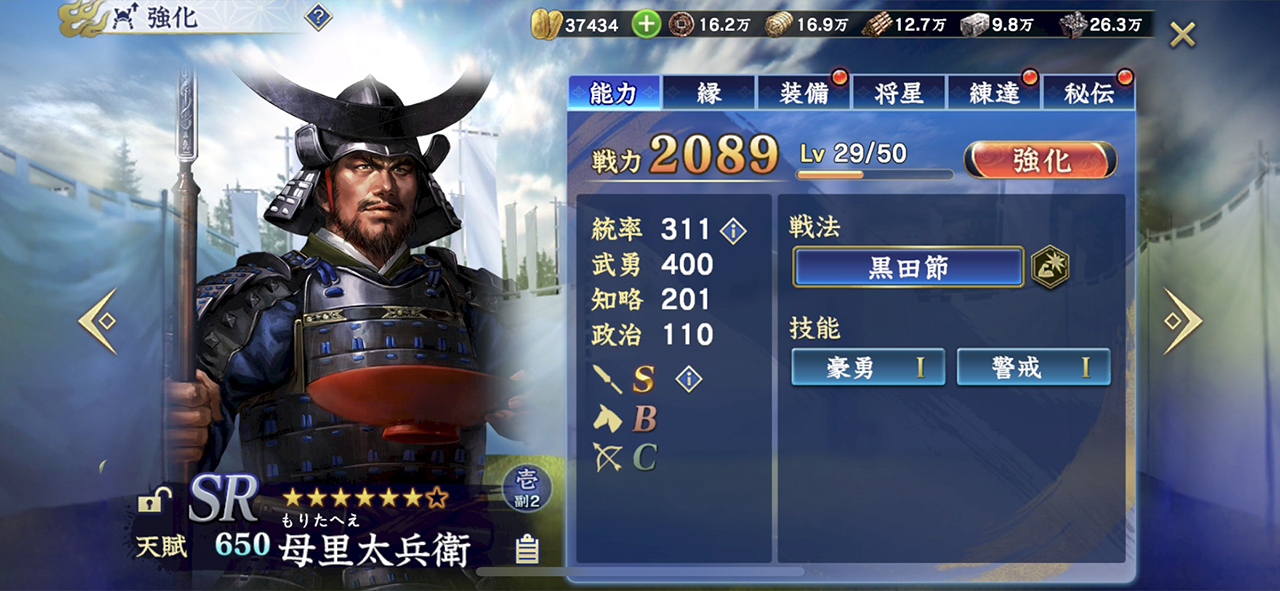
Task: Tap the green plus icon to add gold
Action: (646, 24)
